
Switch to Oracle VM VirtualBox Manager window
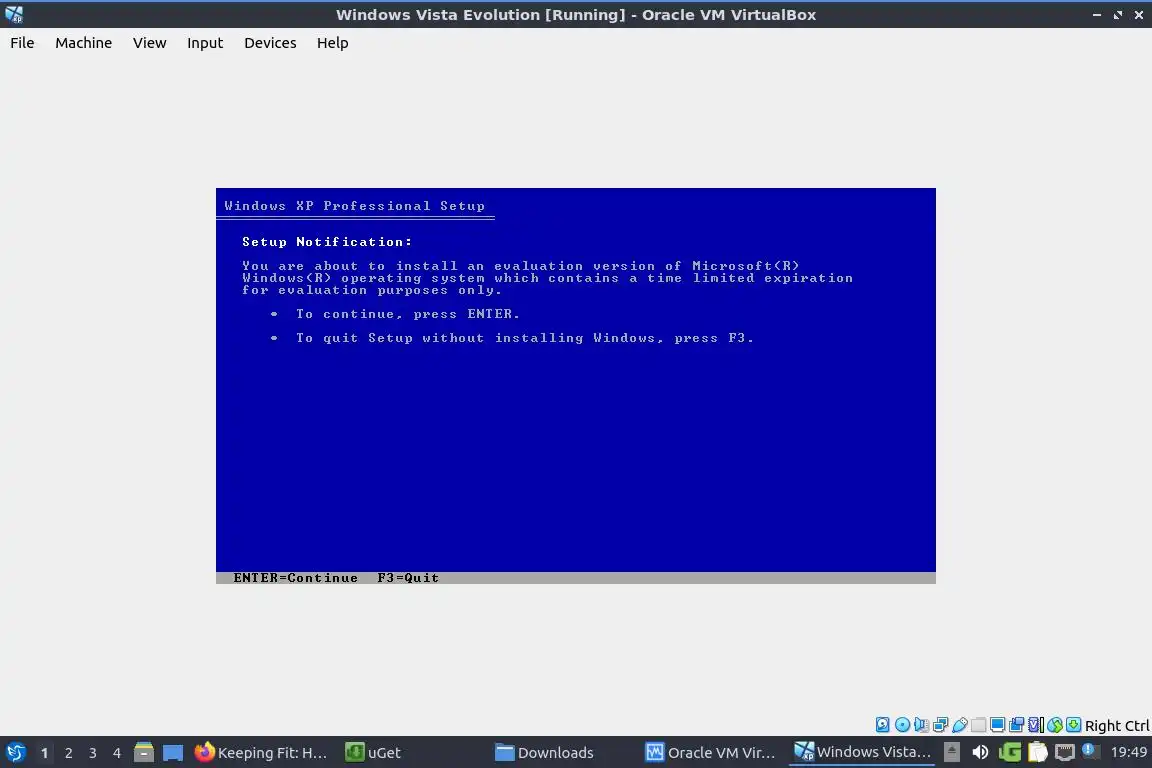point(710,752)
